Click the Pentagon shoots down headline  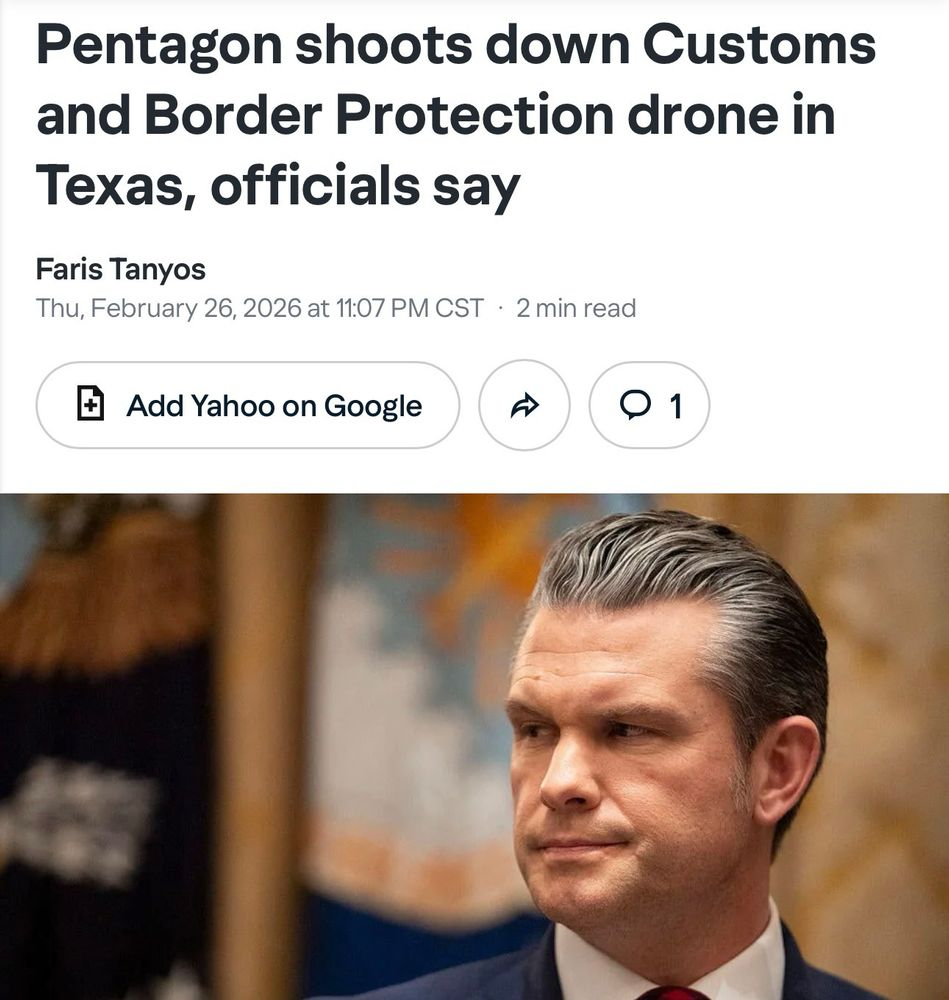coord(455,115)
